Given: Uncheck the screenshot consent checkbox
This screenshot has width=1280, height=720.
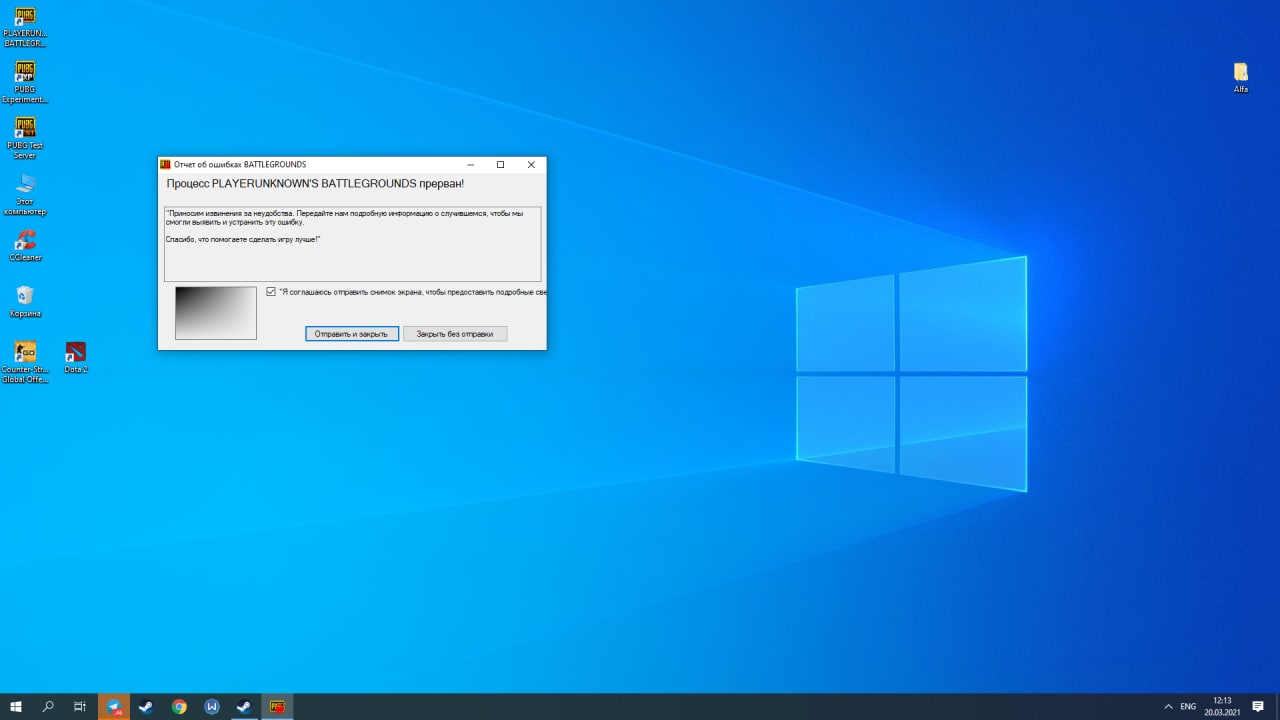Looking at the screenshot, I should click(x=271, y=292).
